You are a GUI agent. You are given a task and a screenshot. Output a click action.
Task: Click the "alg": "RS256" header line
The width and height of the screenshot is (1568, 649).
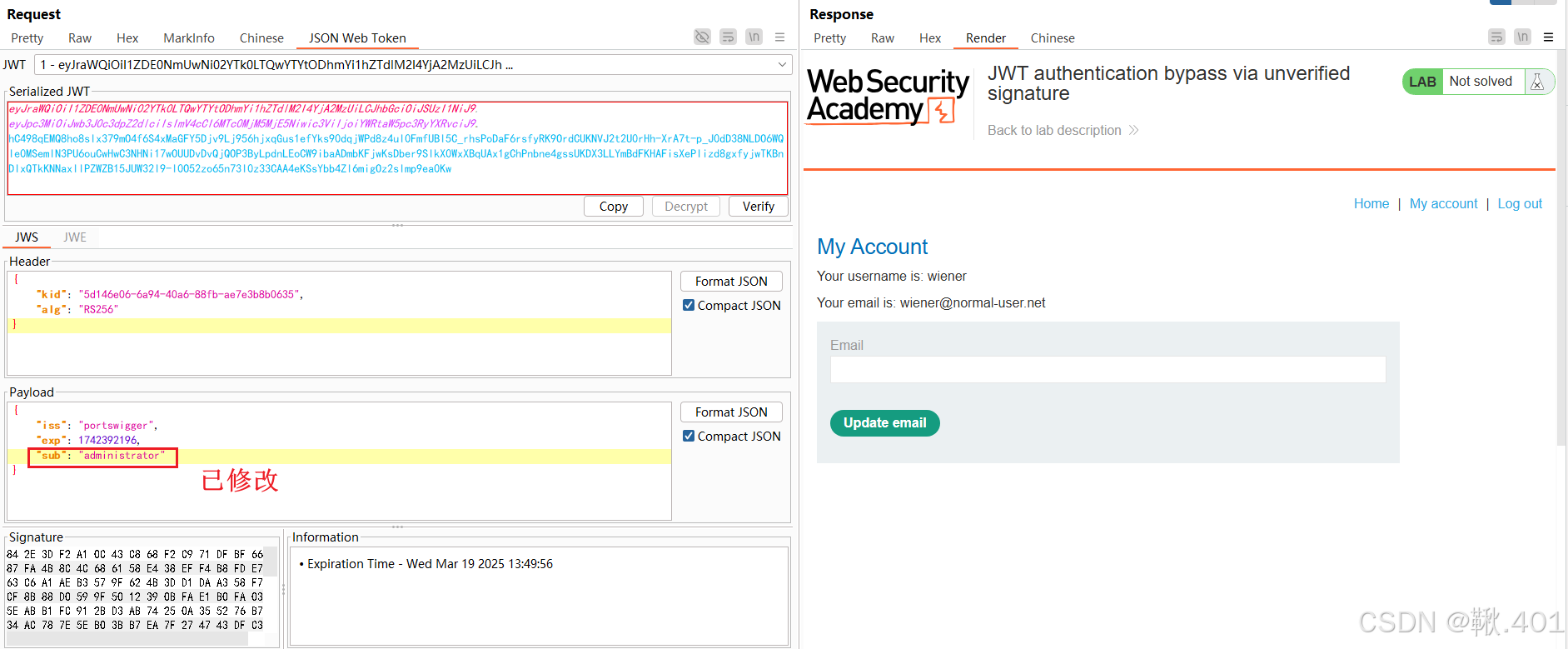(77, 309)
